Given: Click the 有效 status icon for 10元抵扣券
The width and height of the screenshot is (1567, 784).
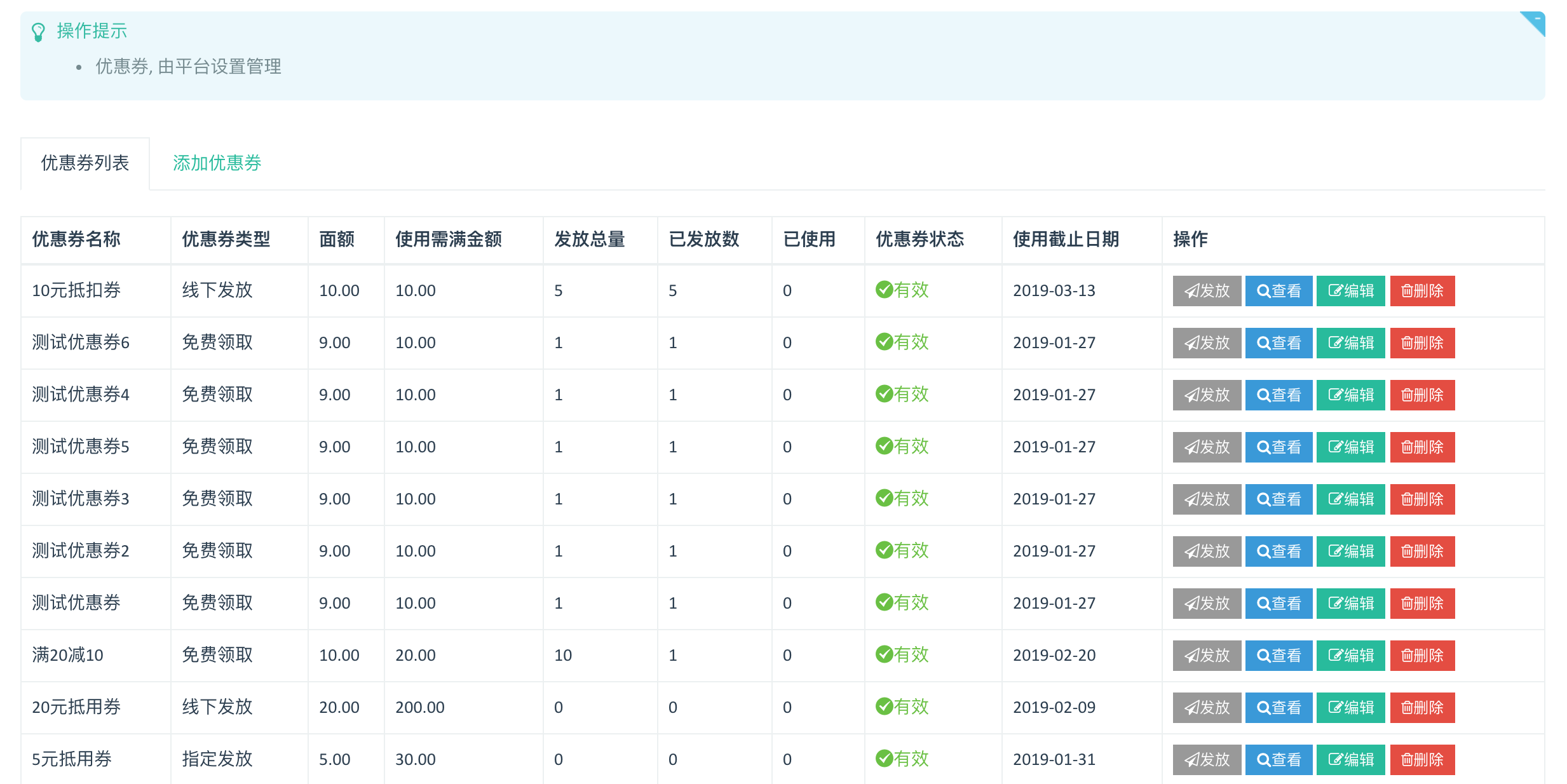Looking at the screenshot, I should [x=884, y=289].
